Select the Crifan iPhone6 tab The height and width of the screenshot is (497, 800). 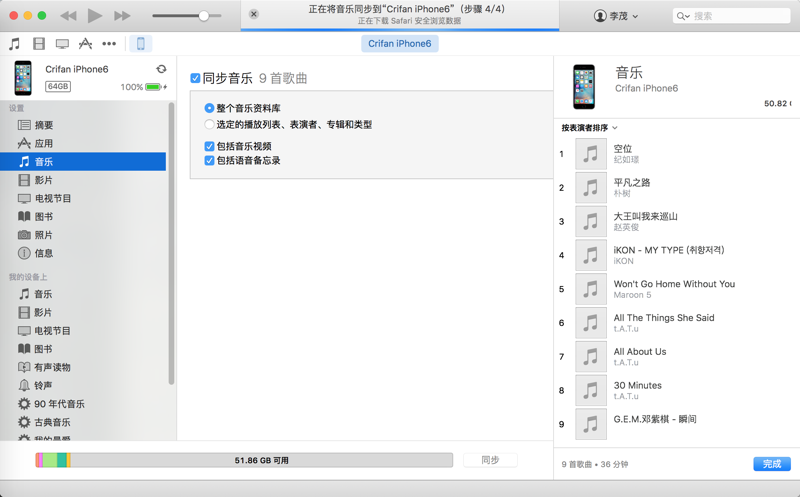[399, 44]
